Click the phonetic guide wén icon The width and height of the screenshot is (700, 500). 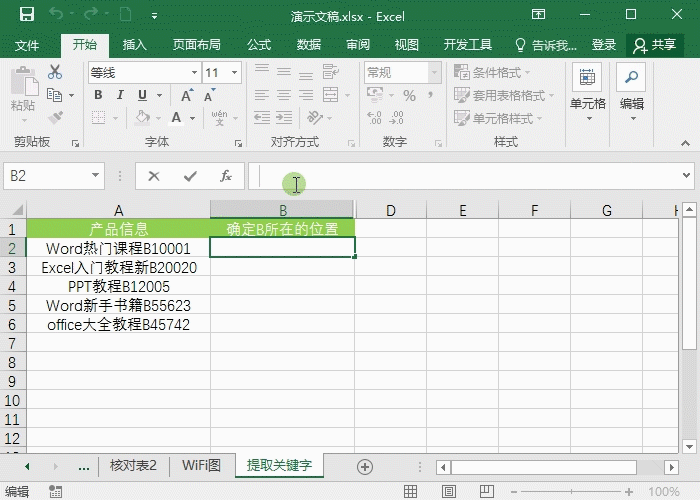(x=219, y=118)
